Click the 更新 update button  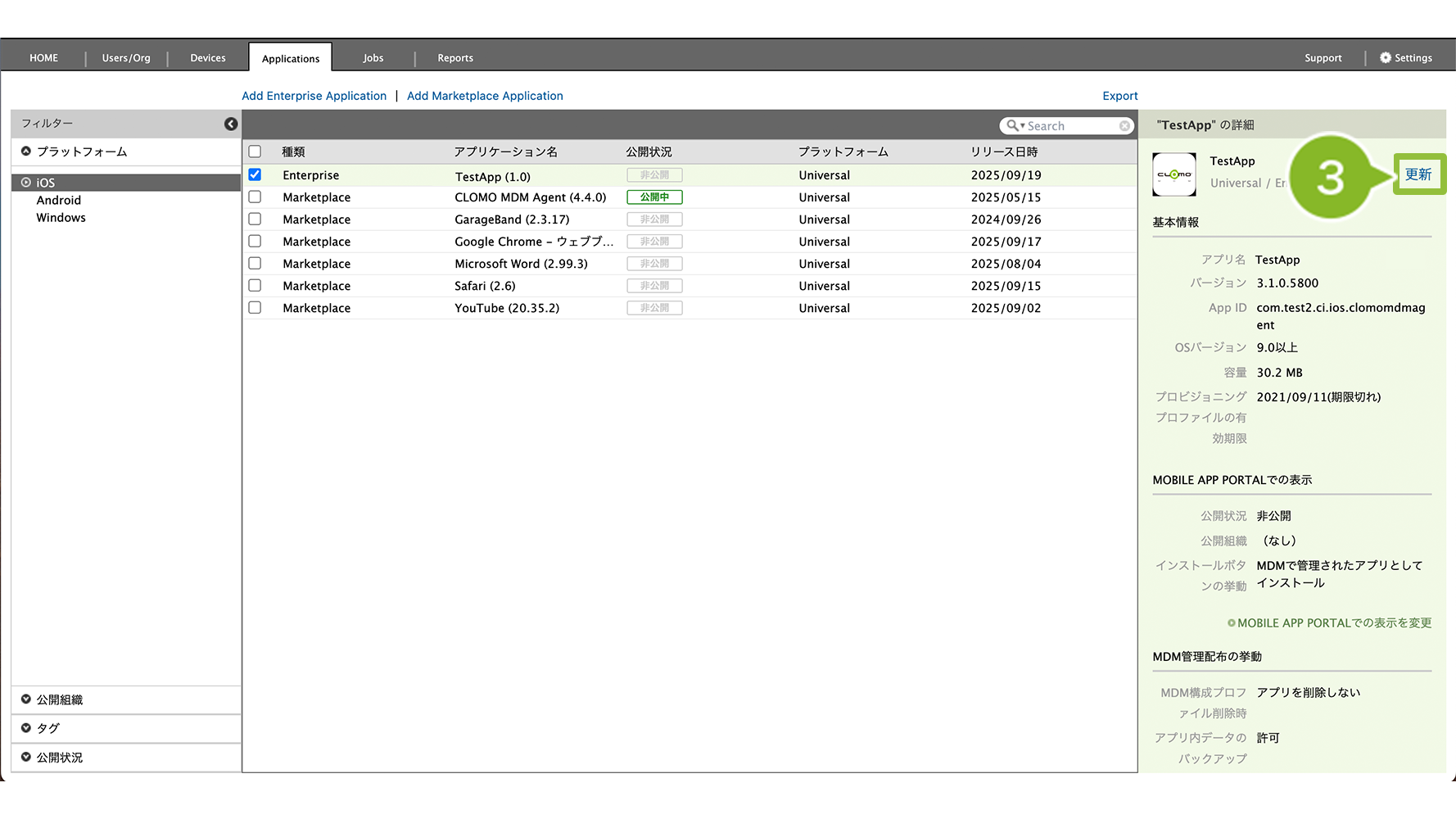1418,174
